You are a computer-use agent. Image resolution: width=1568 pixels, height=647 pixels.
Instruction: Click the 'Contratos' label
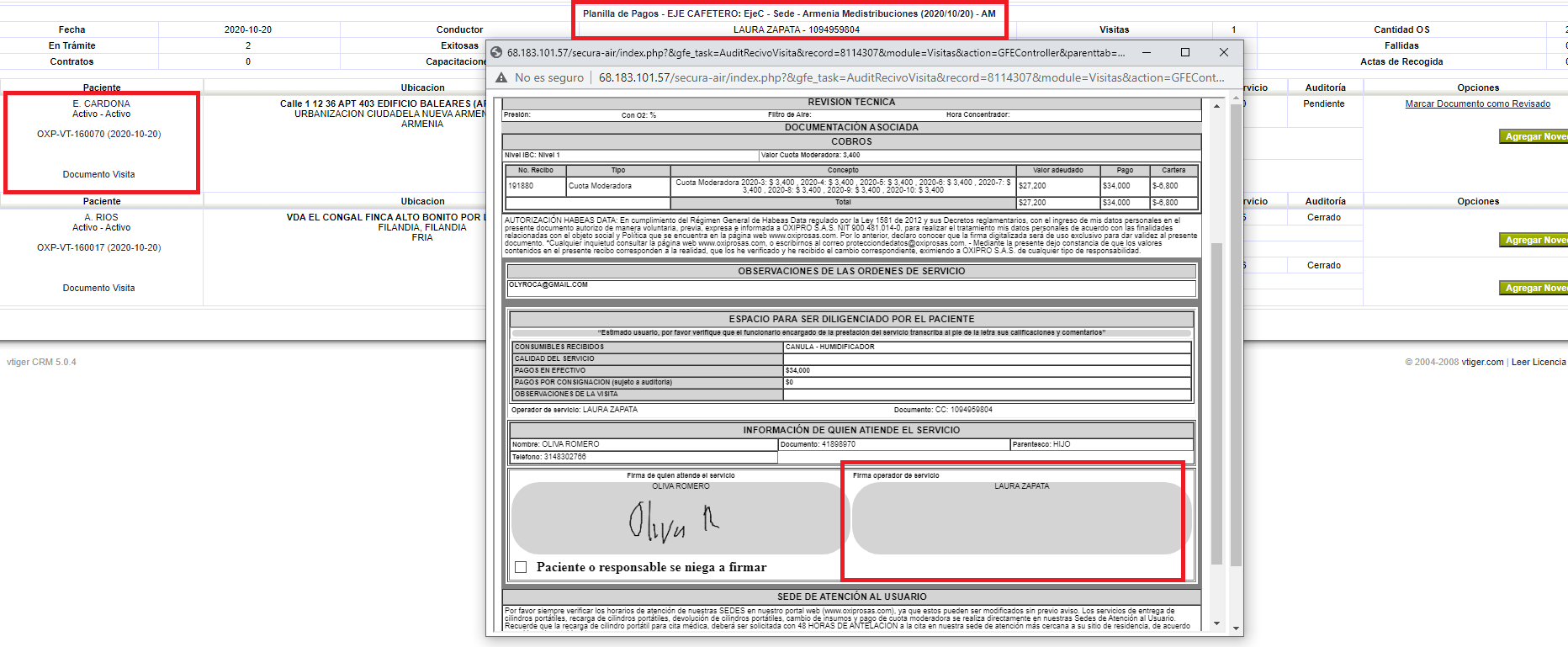coord(72,61)
